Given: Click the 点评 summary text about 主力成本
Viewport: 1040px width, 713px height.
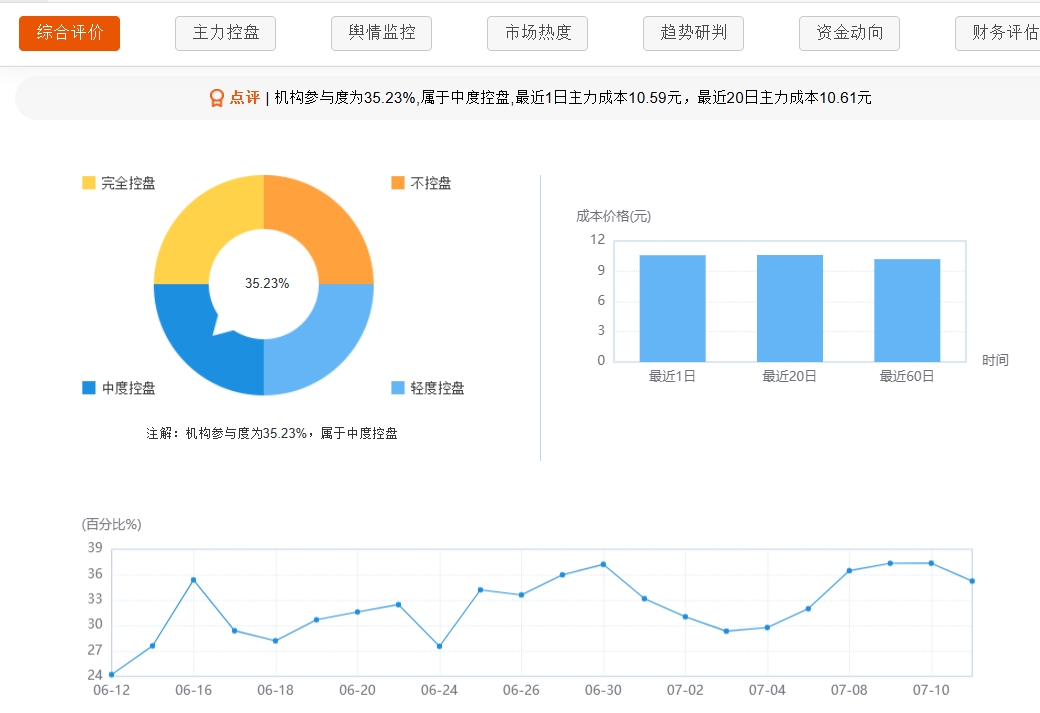Looking at the screenshot, I should [x=573, y=98].
